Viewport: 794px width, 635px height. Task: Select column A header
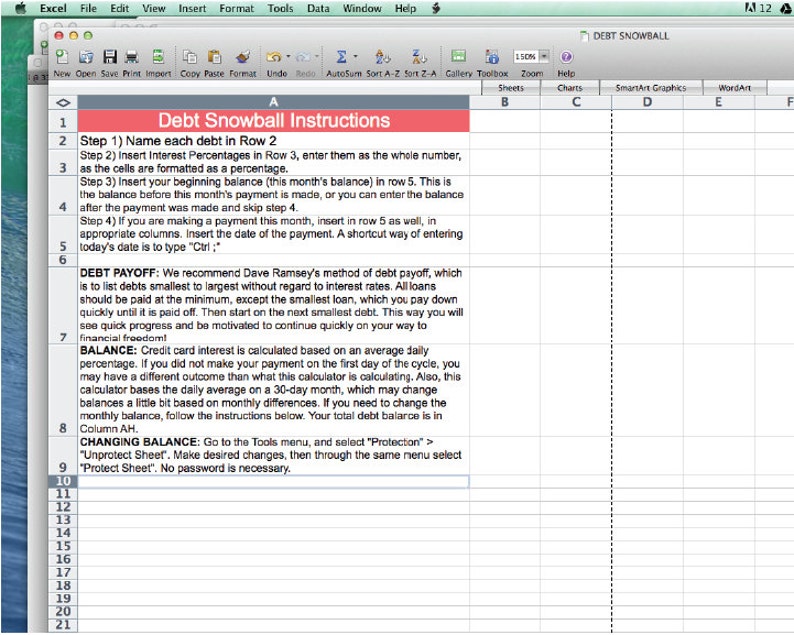[x=273, y=102]
